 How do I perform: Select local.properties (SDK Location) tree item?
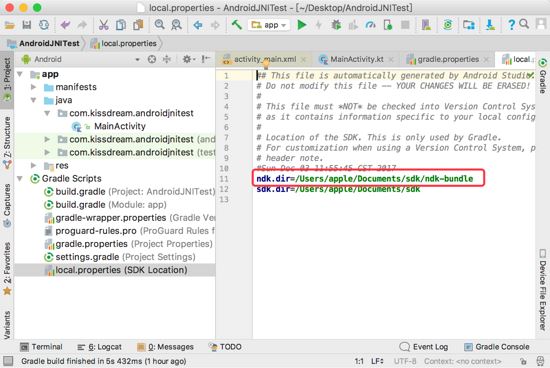coord(115,270)
